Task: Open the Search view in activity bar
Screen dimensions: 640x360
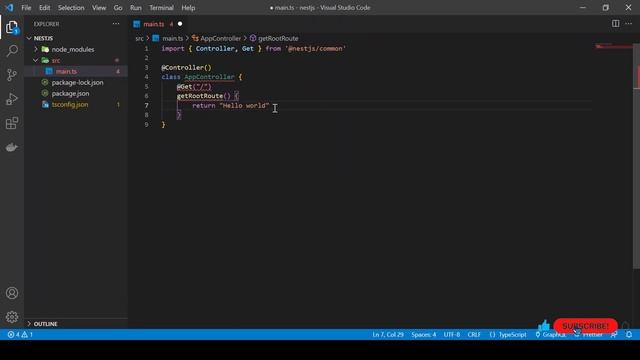Action: [12, 51]
